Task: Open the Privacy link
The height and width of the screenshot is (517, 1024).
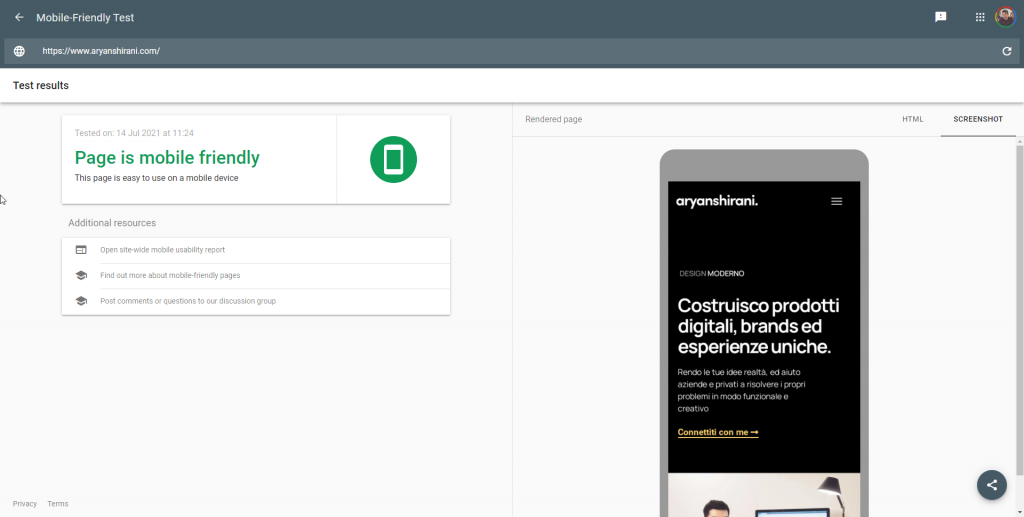Action: click(x=25, y=504)
